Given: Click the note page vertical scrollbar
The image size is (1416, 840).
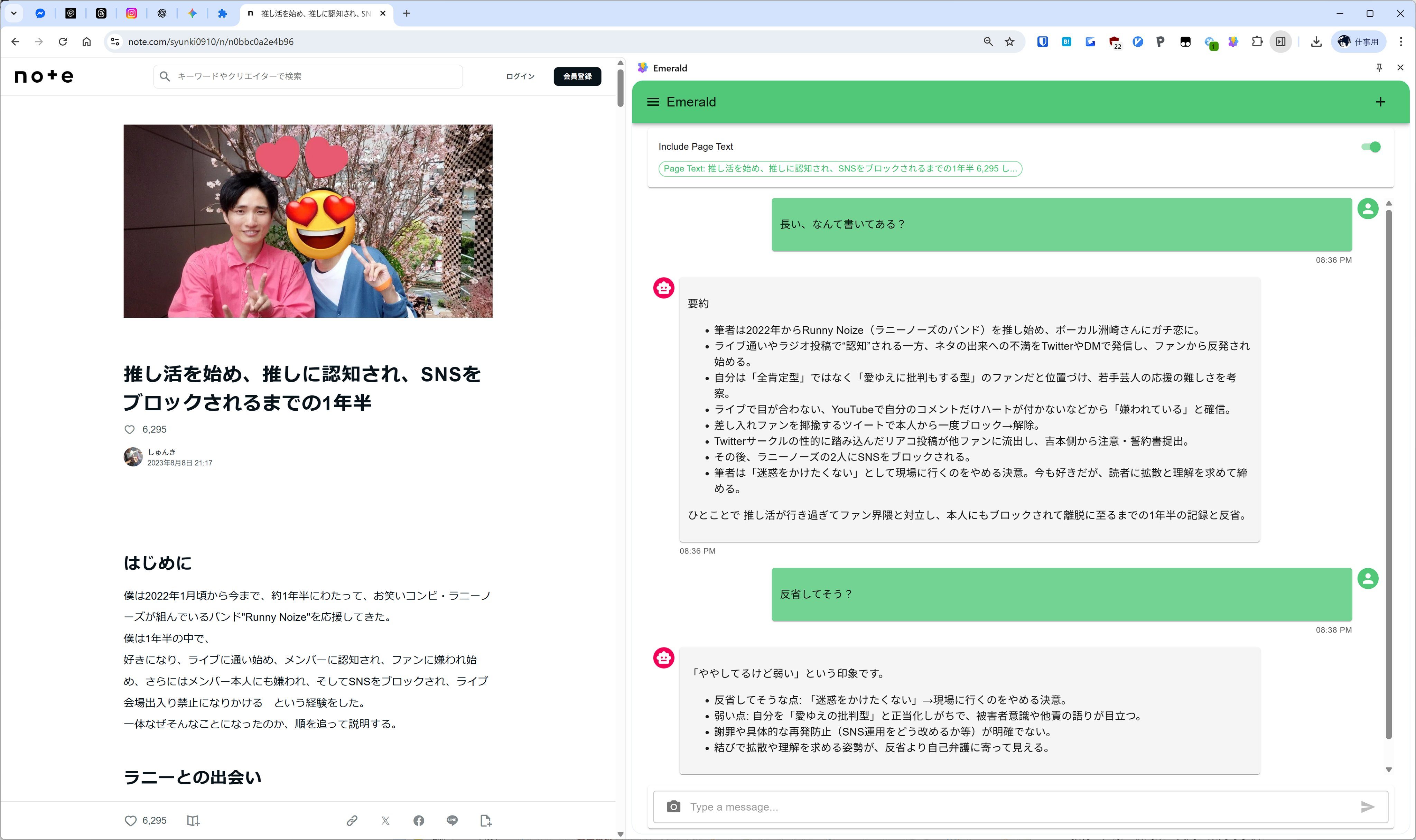Looking at the screenshot, I should coord(620,88).
